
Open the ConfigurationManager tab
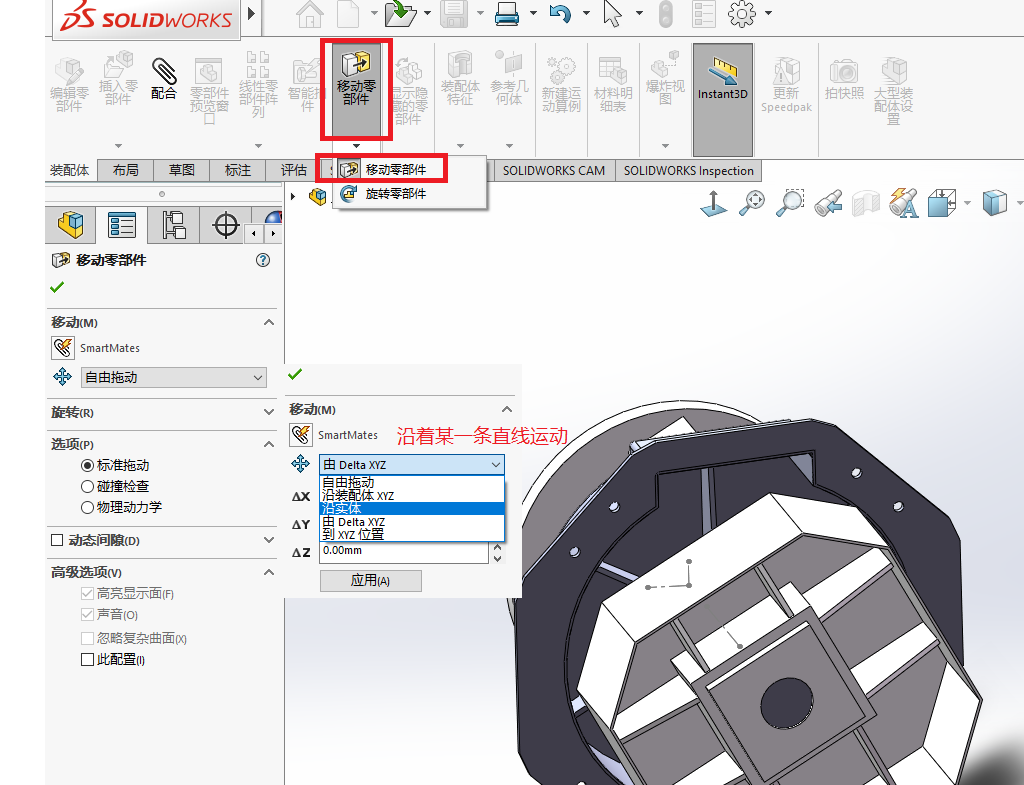[x=173, y=225]
